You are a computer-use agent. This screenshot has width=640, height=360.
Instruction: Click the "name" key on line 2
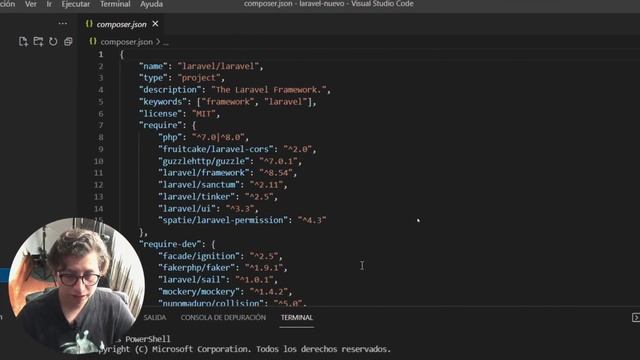(x=153, y=66)
